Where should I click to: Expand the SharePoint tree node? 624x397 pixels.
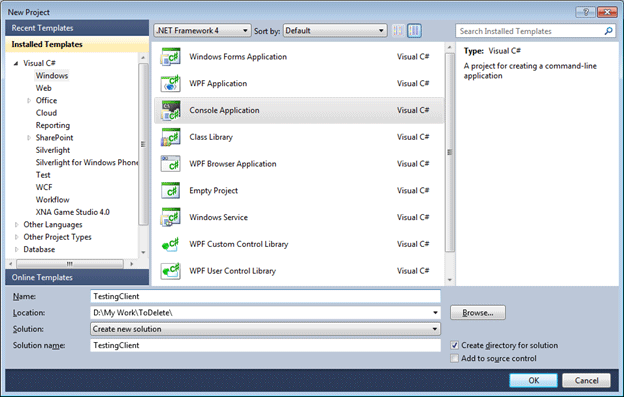point(29,138)
